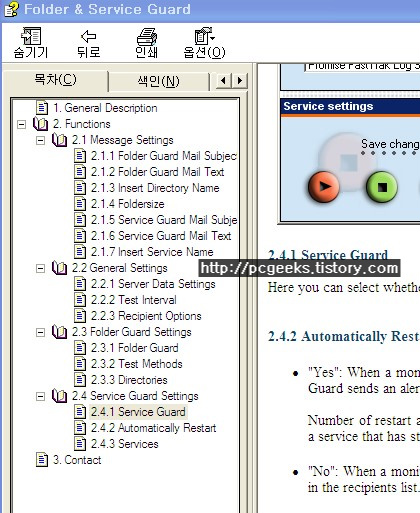Click book icon beside 2.2 General Settings
The height and width of the screenshot is (513, 420).
(60, 268)
